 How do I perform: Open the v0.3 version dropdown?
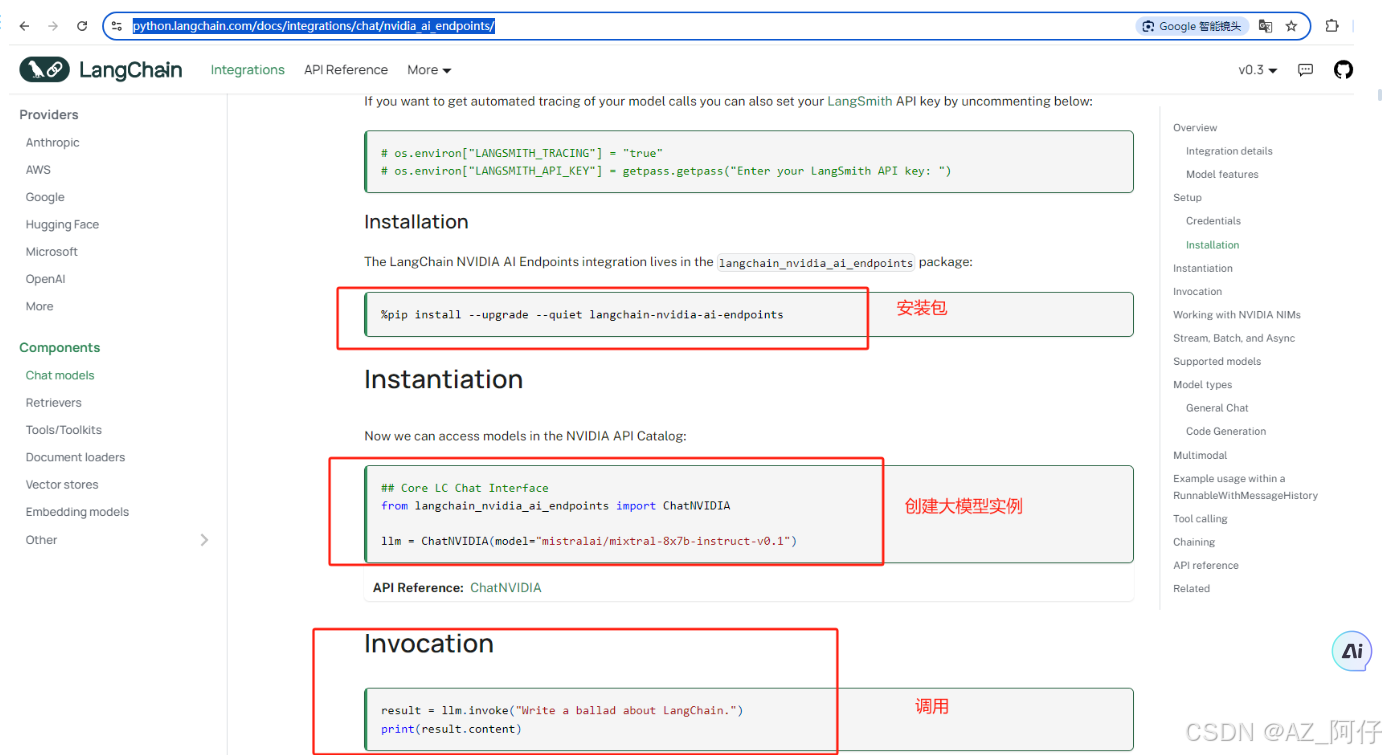tap(1258, 70)
